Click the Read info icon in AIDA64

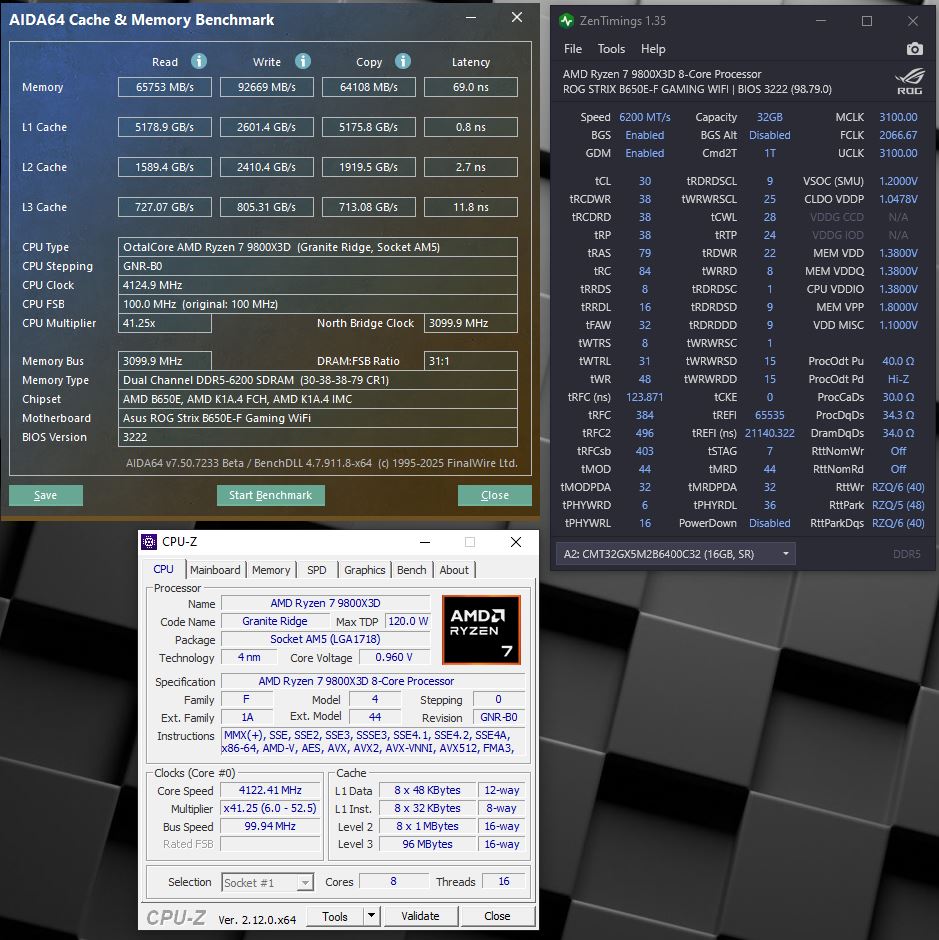(198, 61)
